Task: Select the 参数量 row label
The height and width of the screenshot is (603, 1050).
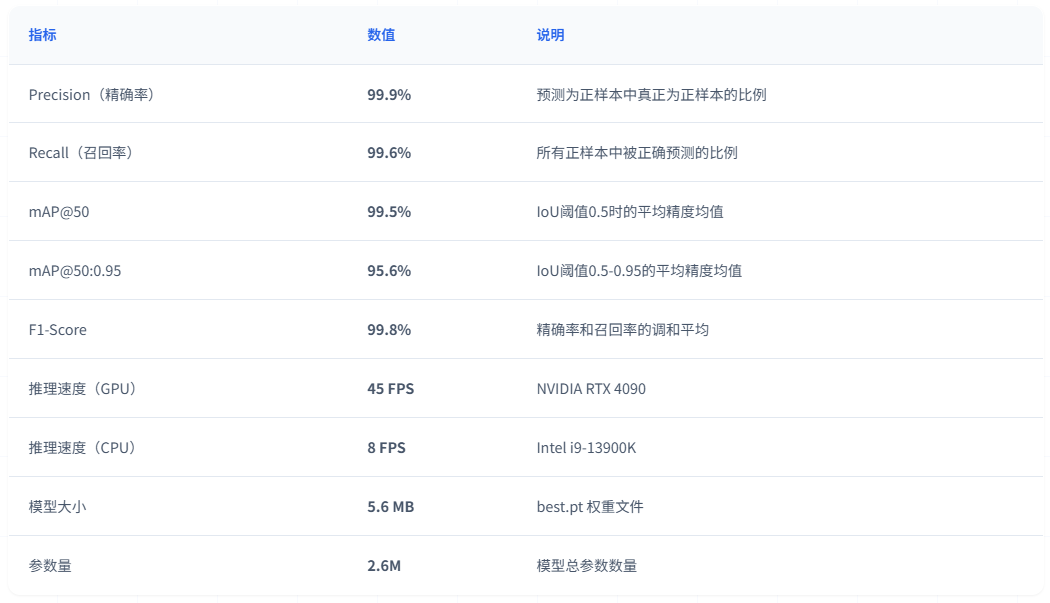Action: 50,566
